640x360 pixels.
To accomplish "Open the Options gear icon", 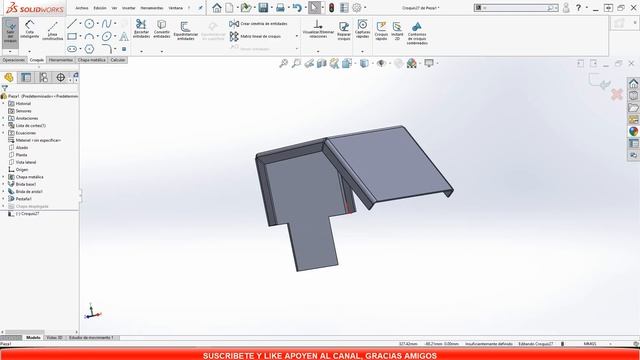I will click(357, 7).
